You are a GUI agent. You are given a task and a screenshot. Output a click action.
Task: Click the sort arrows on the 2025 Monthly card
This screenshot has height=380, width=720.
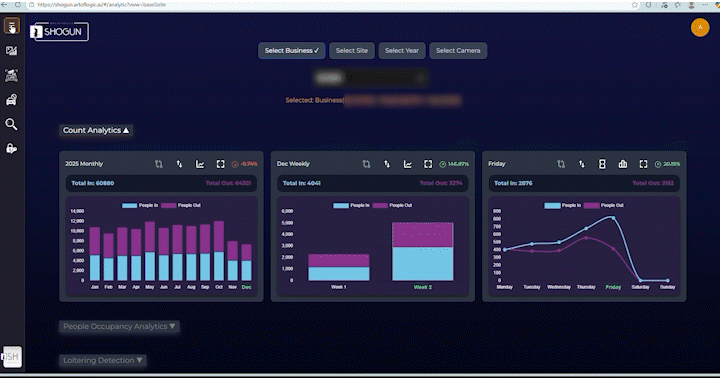pos(180,164)
